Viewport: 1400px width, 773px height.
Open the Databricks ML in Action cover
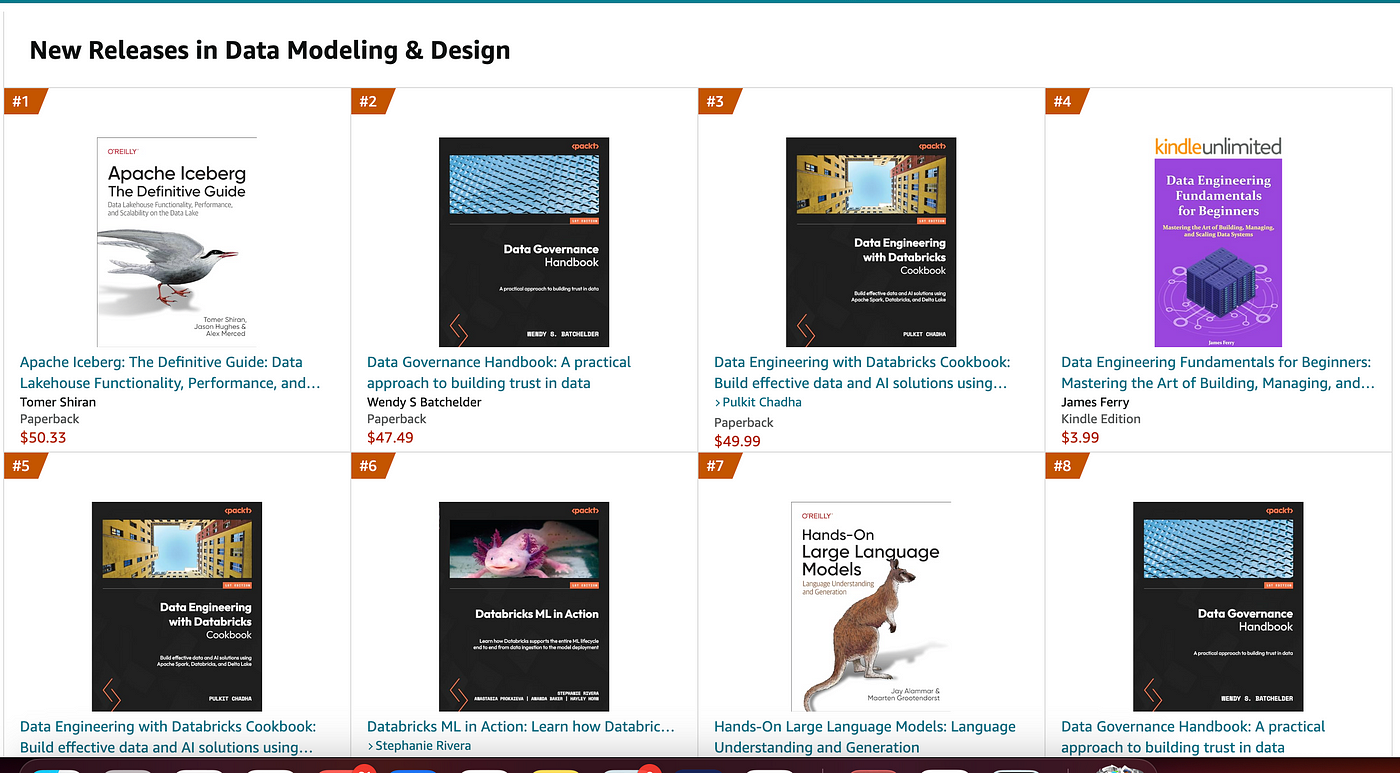click(524, 607)
